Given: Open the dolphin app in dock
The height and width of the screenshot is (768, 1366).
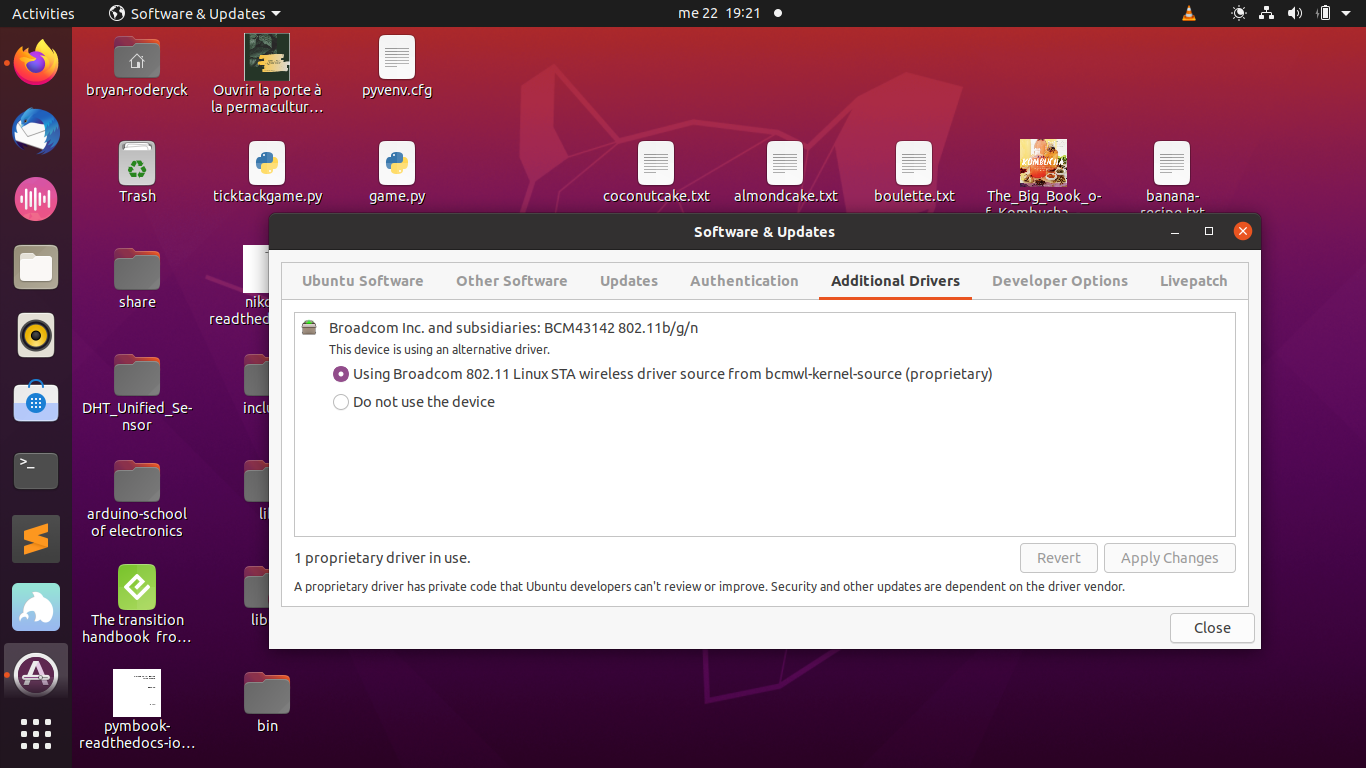Looking at the screenshot, I should [36, 607].
